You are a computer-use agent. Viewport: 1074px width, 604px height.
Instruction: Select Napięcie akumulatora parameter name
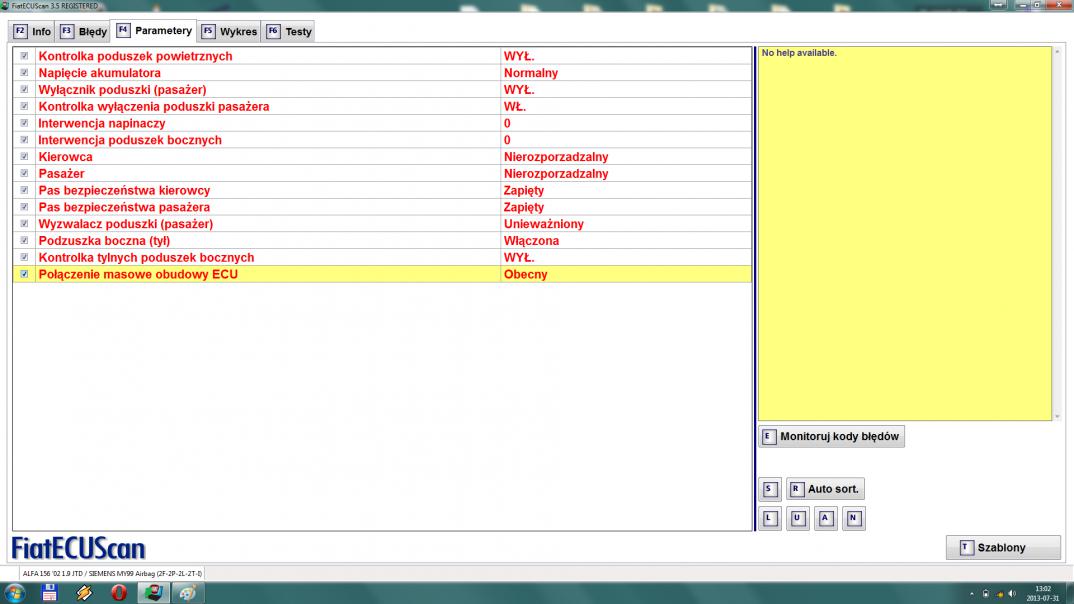click(99, 73)
